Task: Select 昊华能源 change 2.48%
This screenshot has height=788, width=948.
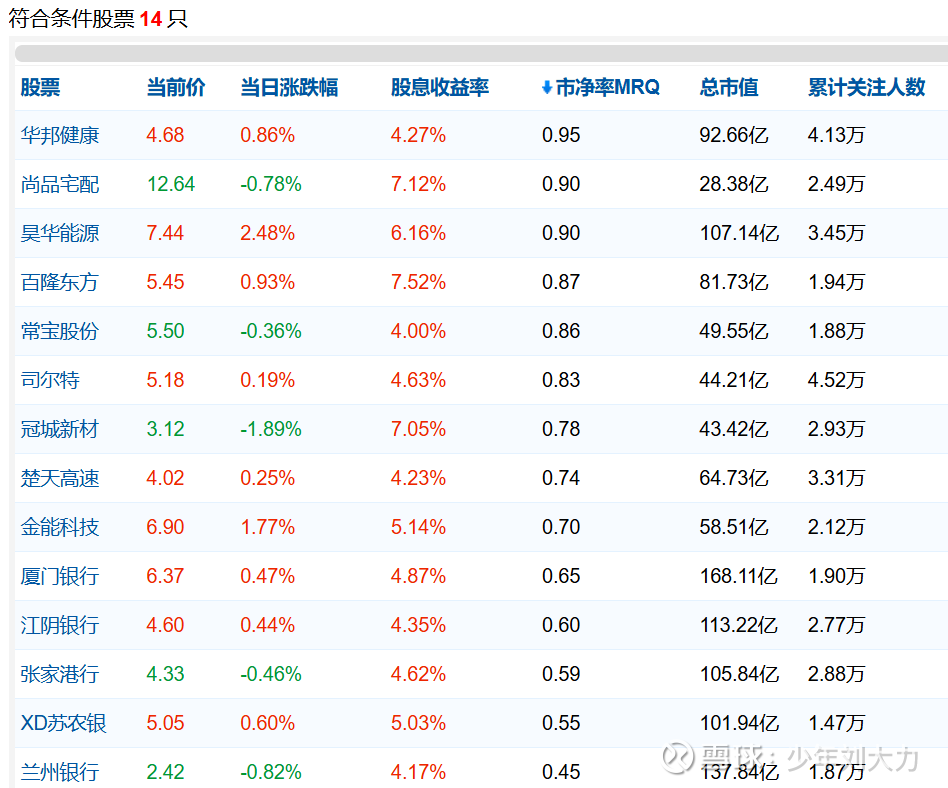Action: pos(267,233)
